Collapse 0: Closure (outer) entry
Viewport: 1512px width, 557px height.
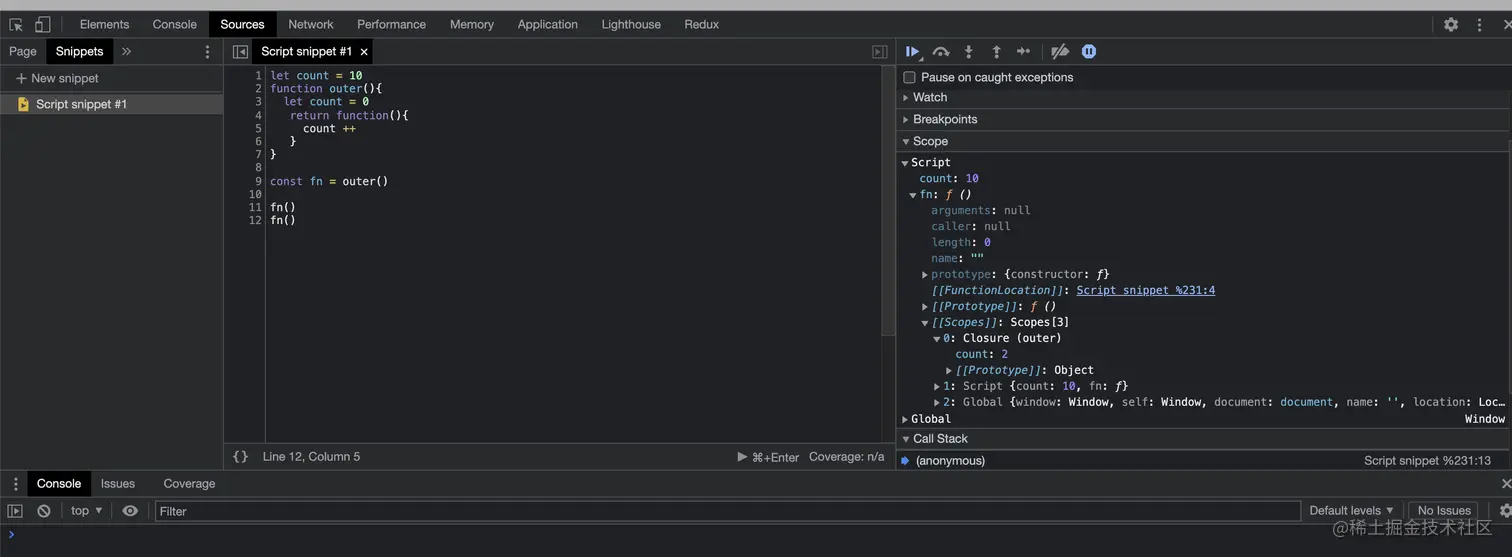[937, 339]
